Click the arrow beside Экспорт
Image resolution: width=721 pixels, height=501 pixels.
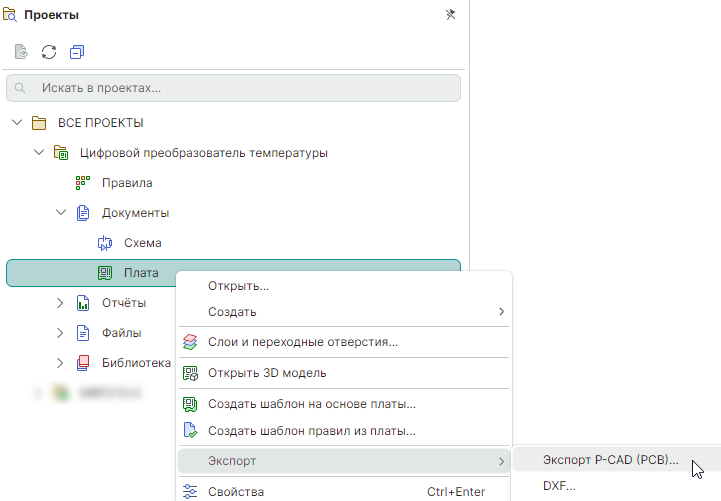(x=501, y=461)
